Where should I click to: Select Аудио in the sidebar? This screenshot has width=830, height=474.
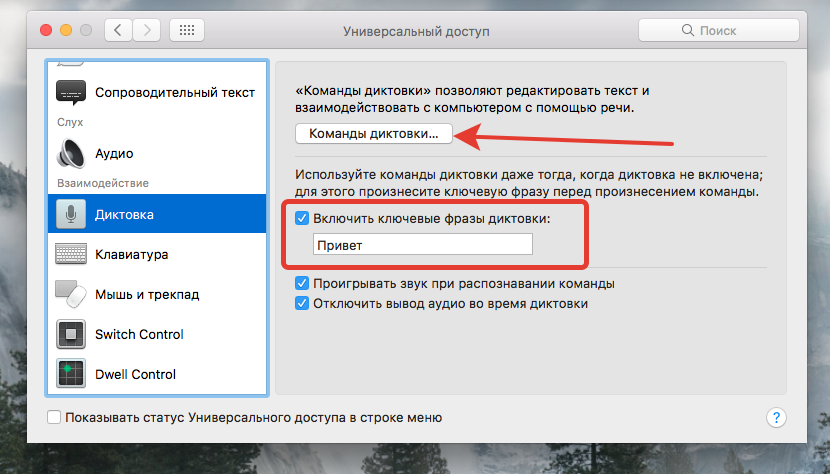tap(114, 154)
